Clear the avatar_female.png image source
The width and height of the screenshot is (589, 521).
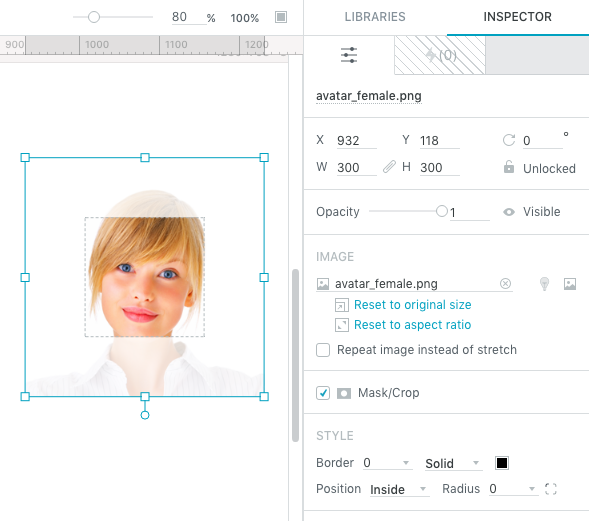[x=505, y=283]
